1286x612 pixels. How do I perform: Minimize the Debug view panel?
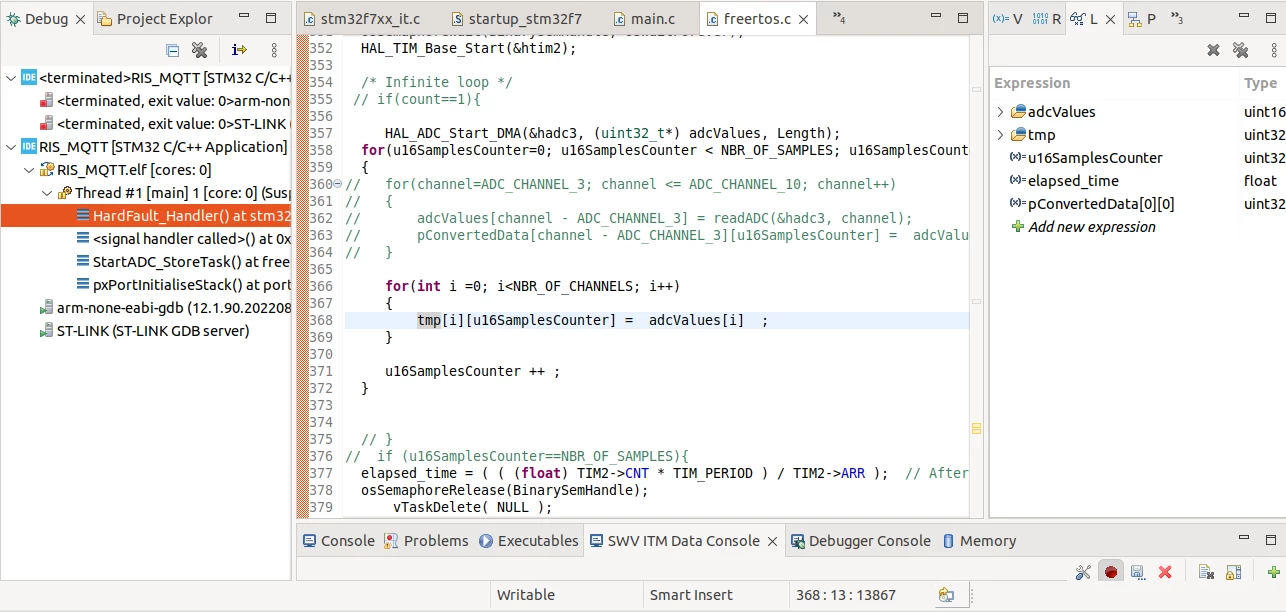[x=246, y=18]
